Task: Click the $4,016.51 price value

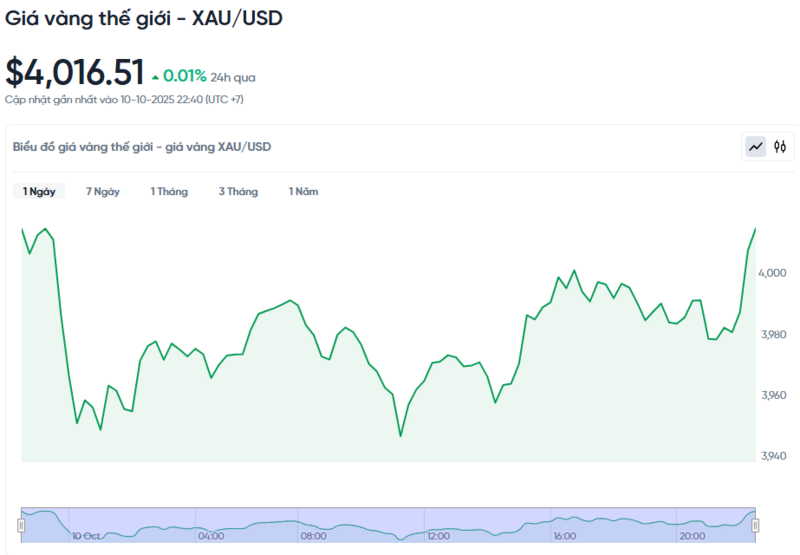Action: [x=74, y=72]
